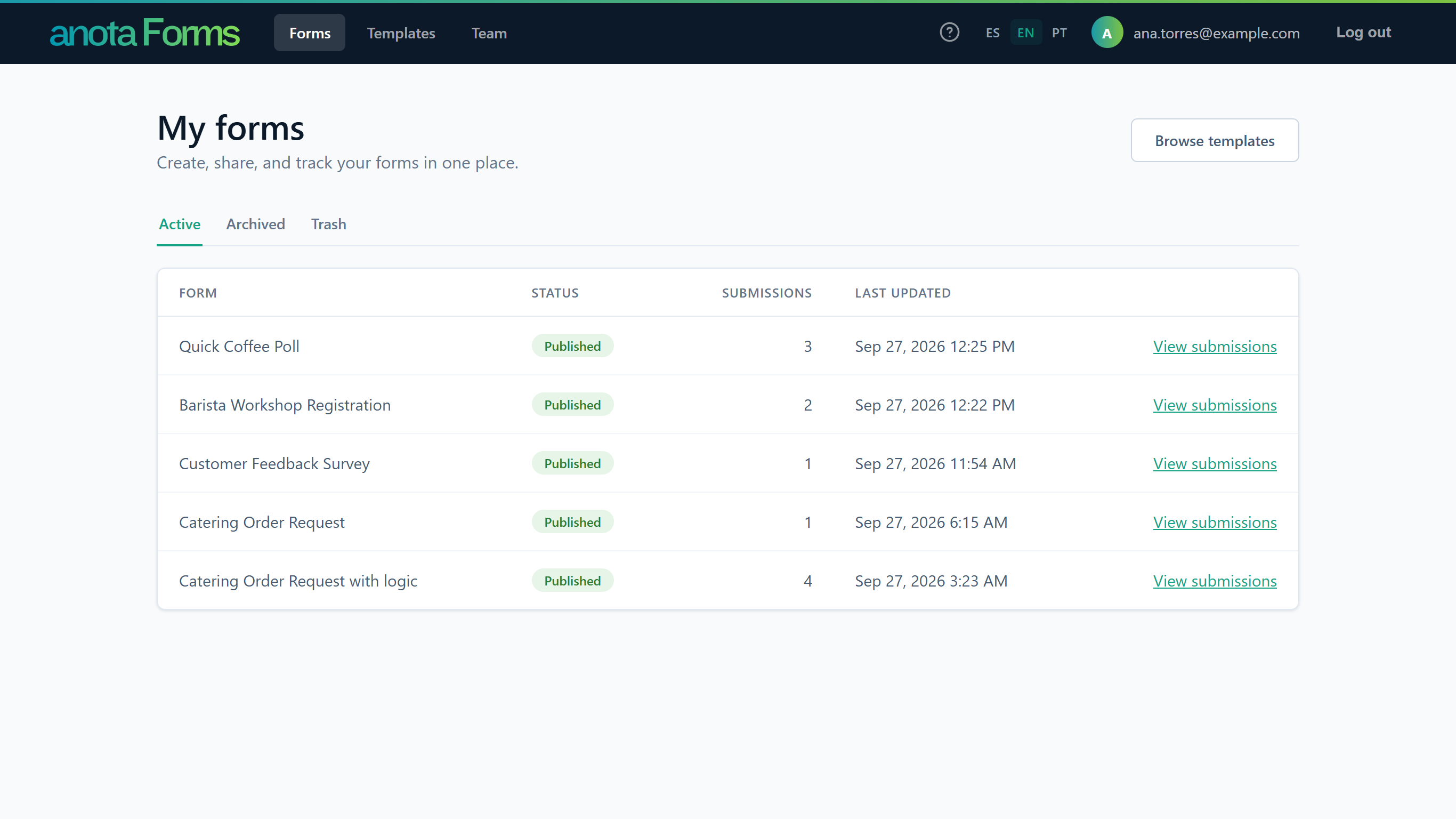
Task: Click the anota Forms logo
Action: [145, 33]
